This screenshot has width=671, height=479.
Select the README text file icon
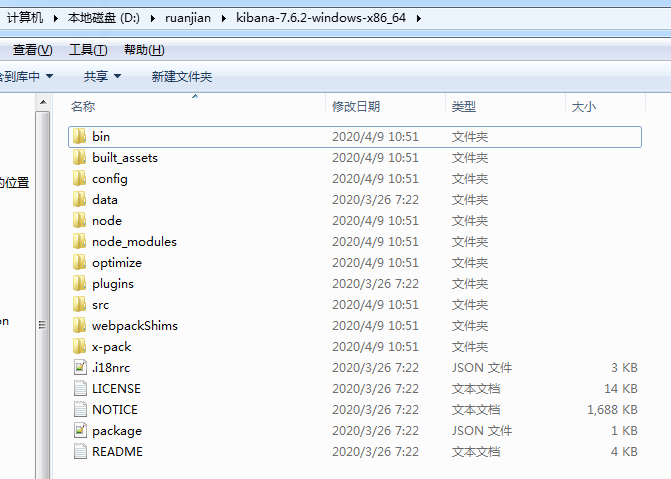80,451
